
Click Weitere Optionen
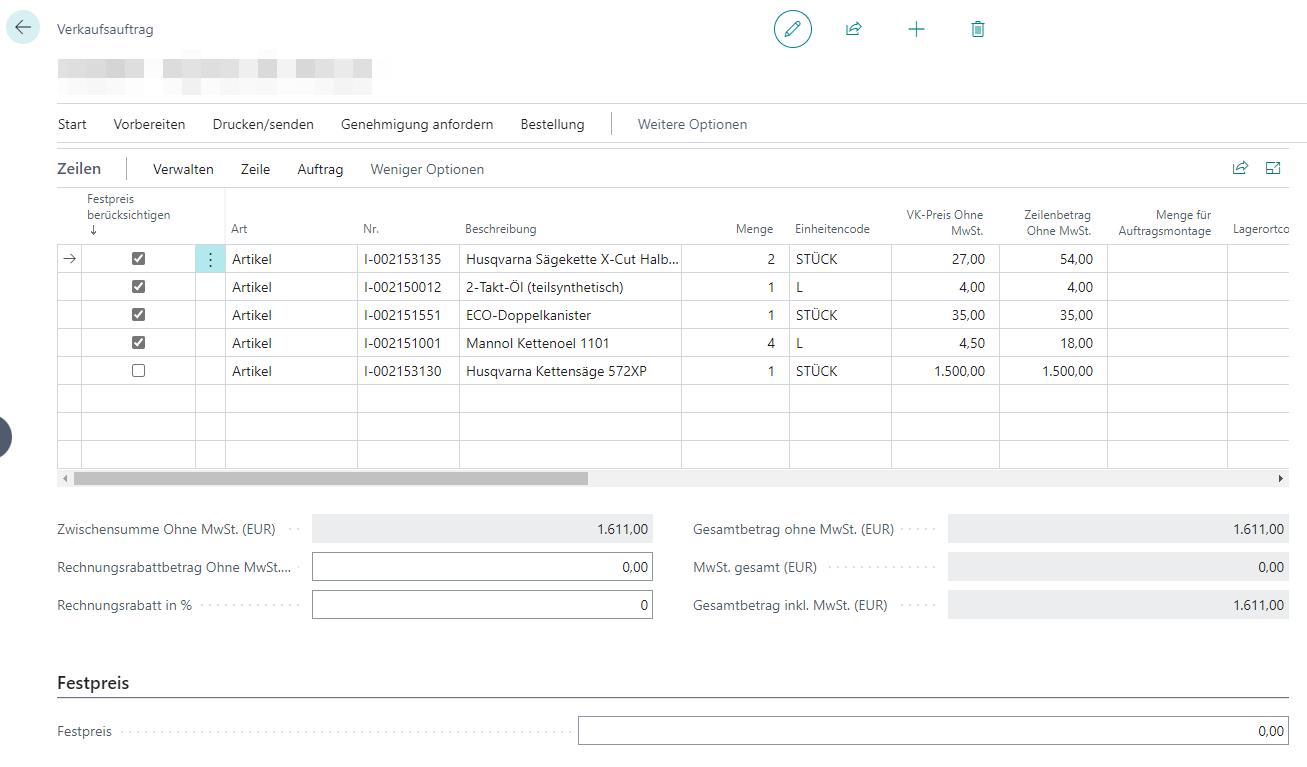(x=692, y=125)
